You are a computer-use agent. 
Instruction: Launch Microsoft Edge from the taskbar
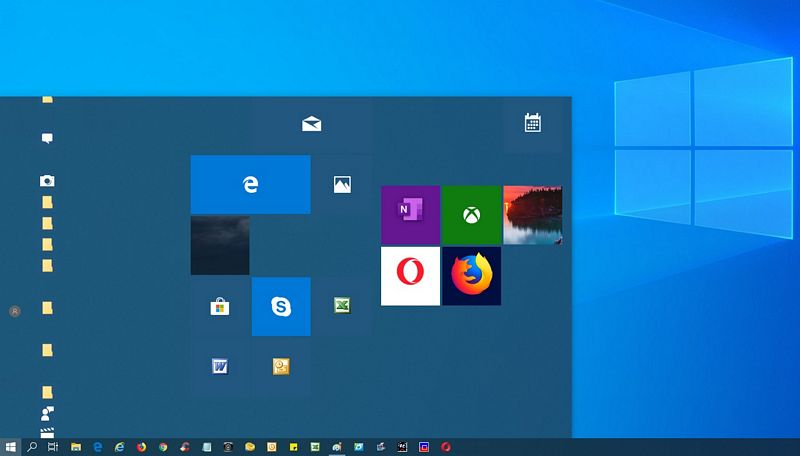(x=97, y=447)
